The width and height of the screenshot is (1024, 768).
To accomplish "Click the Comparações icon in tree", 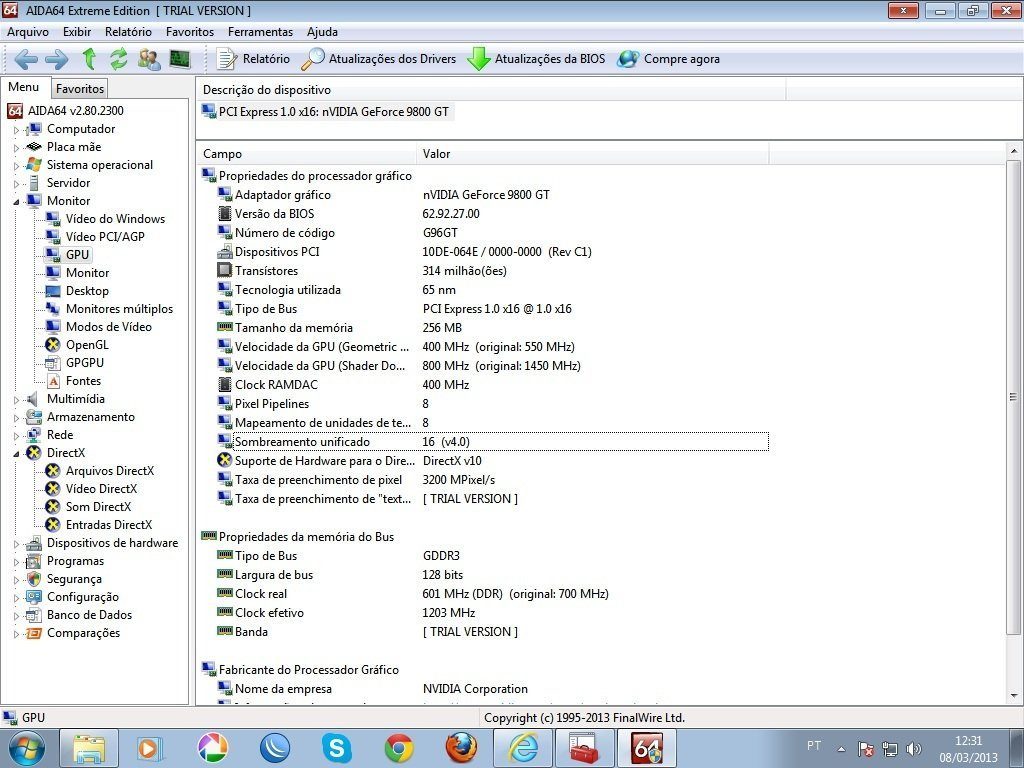I will (x=33, y=633).
